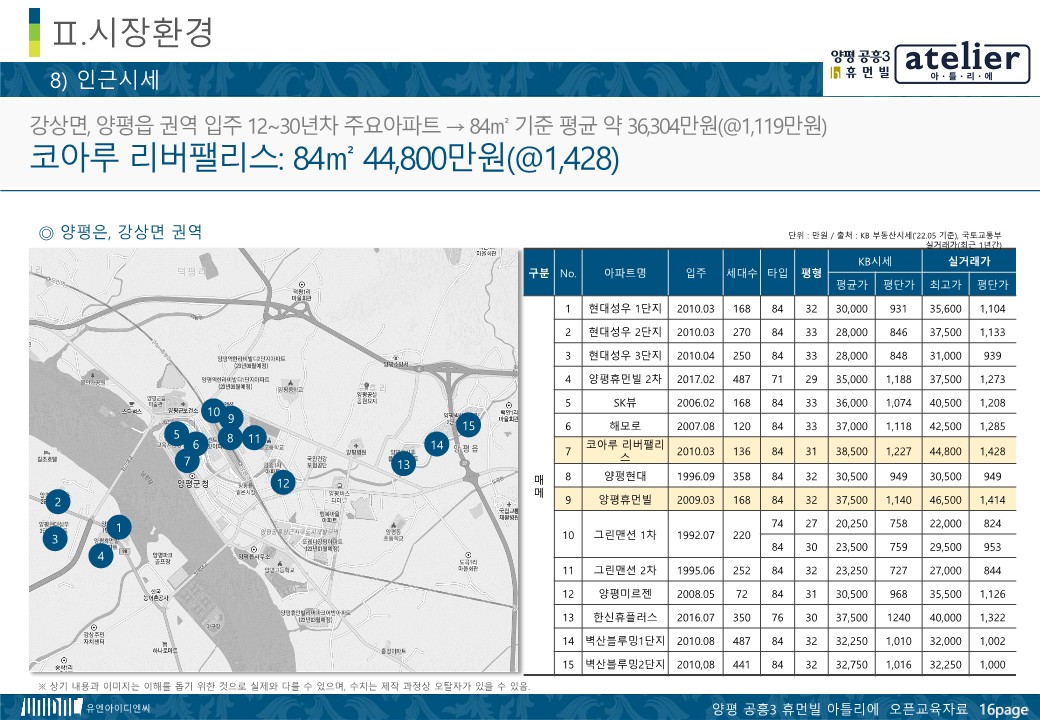The height and width of the screenshot is (720, 1040).
Task: Click map marker number 4
Action: pyautogui.click(x=101, y=556)
